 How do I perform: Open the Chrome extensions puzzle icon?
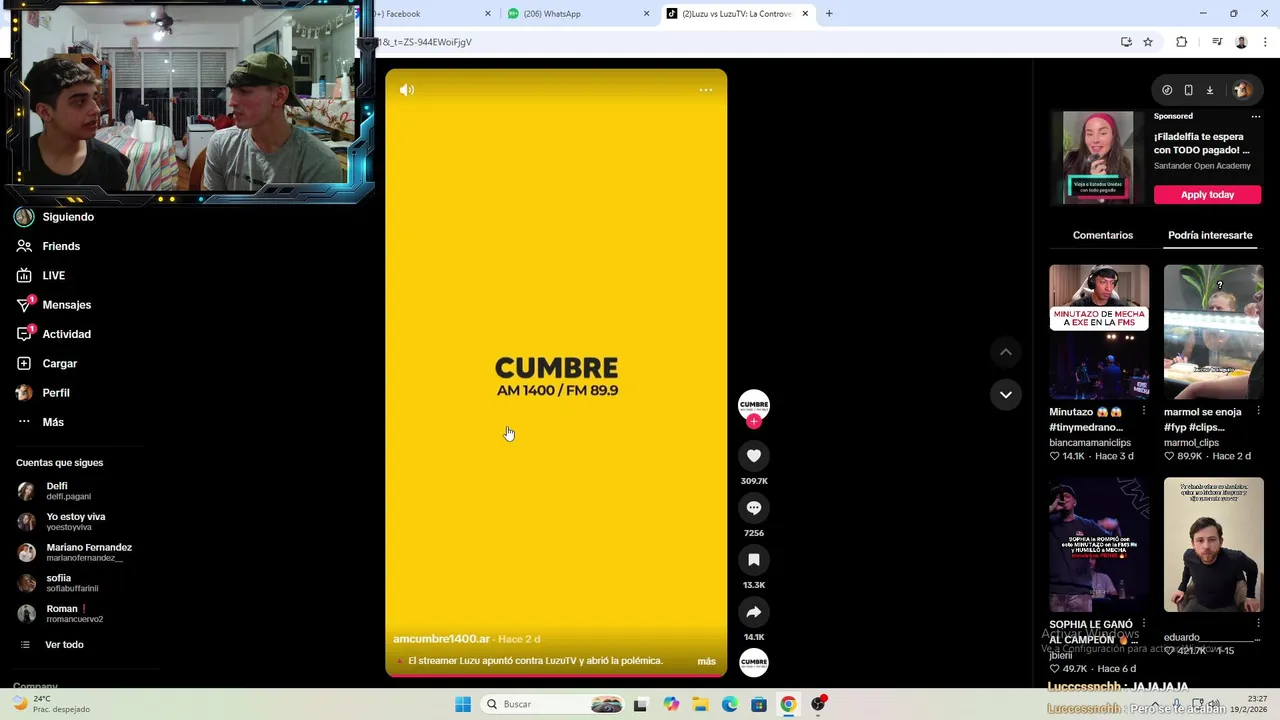(x=1182, y=42)
